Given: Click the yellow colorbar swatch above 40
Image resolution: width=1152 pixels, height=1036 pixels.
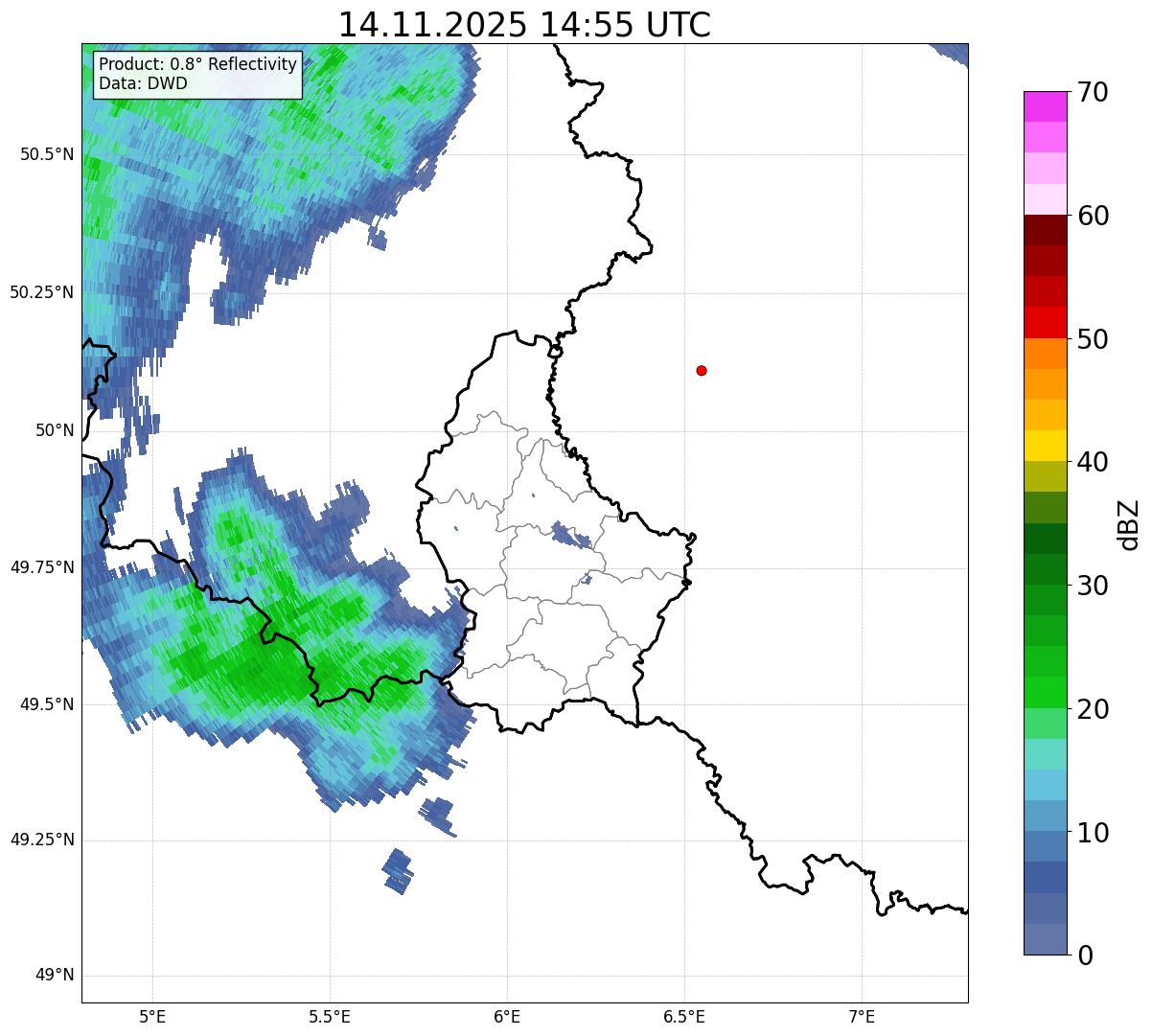Looking at the screenshot, I should click(x=1046, y=446).
